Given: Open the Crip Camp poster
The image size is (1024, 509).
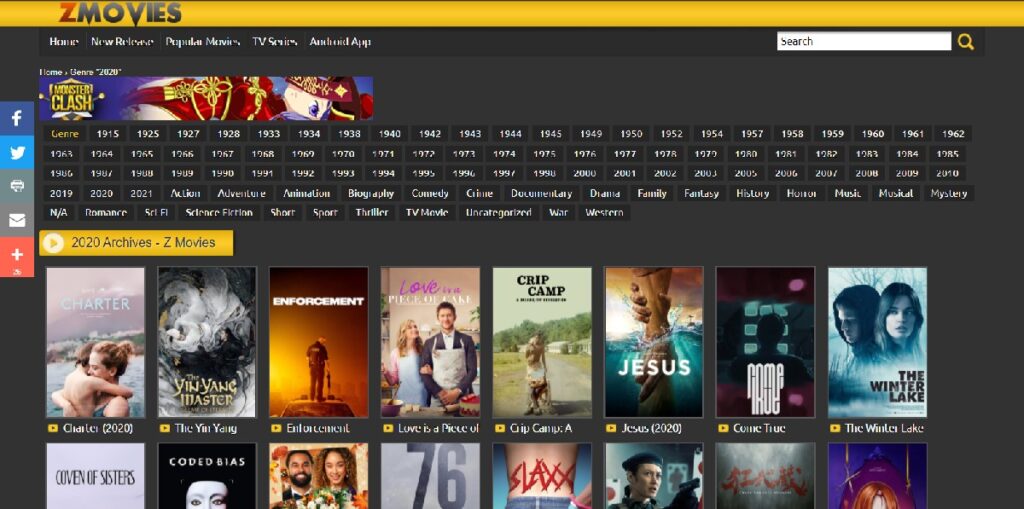Looking at the screenshot, I should 542,342.
